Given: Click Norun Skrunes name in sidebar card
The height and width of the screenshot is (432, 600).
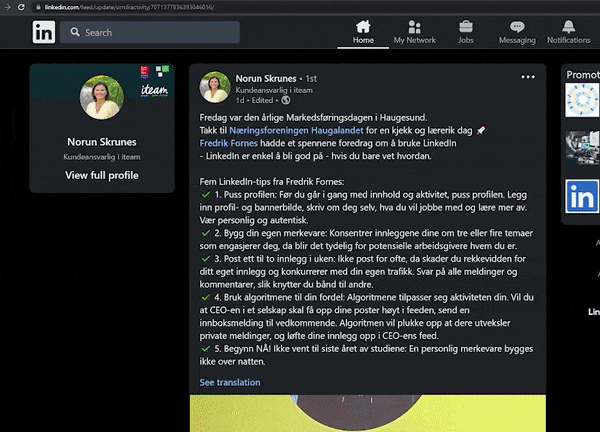Looking at the screenshot, I should tap(102, 142).
